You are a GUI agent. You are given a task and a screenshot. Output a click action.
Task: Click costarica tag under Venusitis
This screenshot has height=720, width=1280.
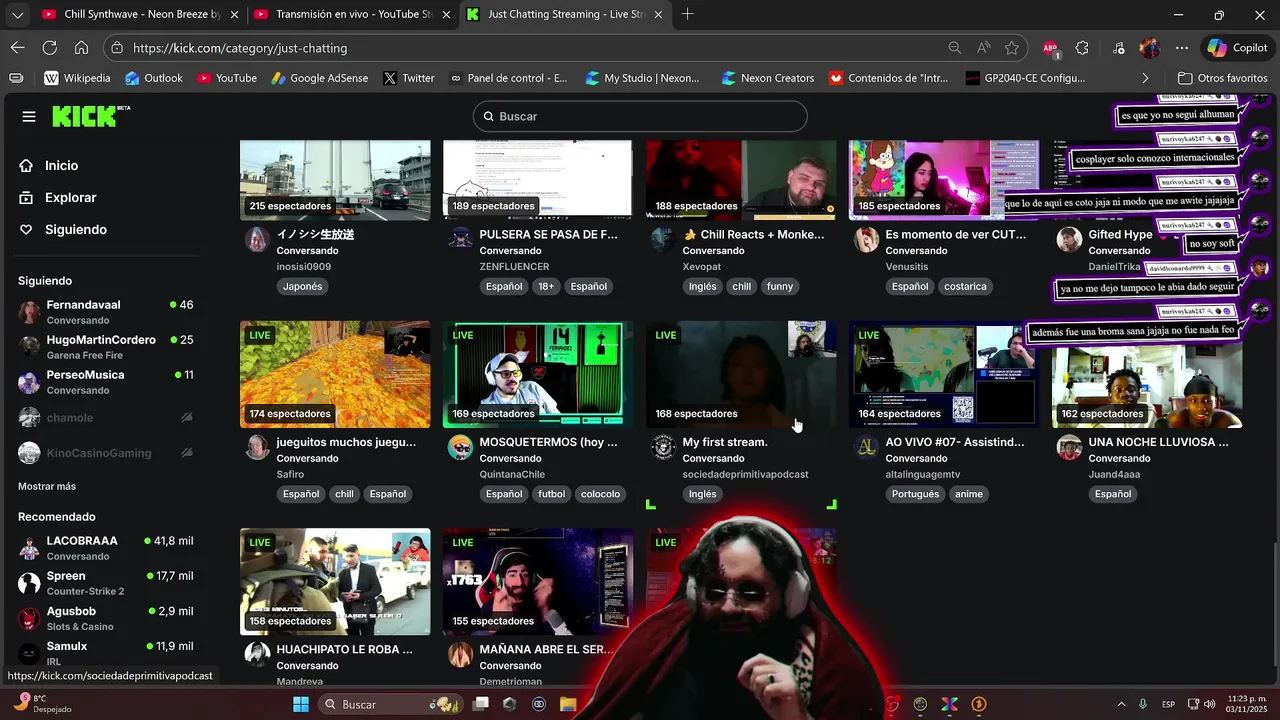pyautogui.click(x=965, y=286)
